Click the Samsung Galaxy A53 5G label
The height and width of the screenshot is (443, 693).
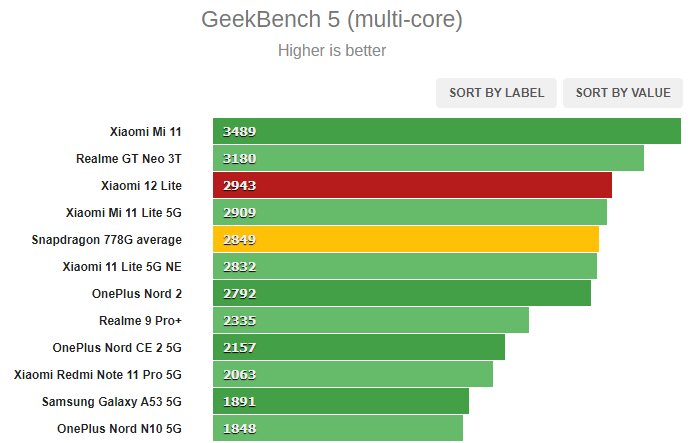112,401
